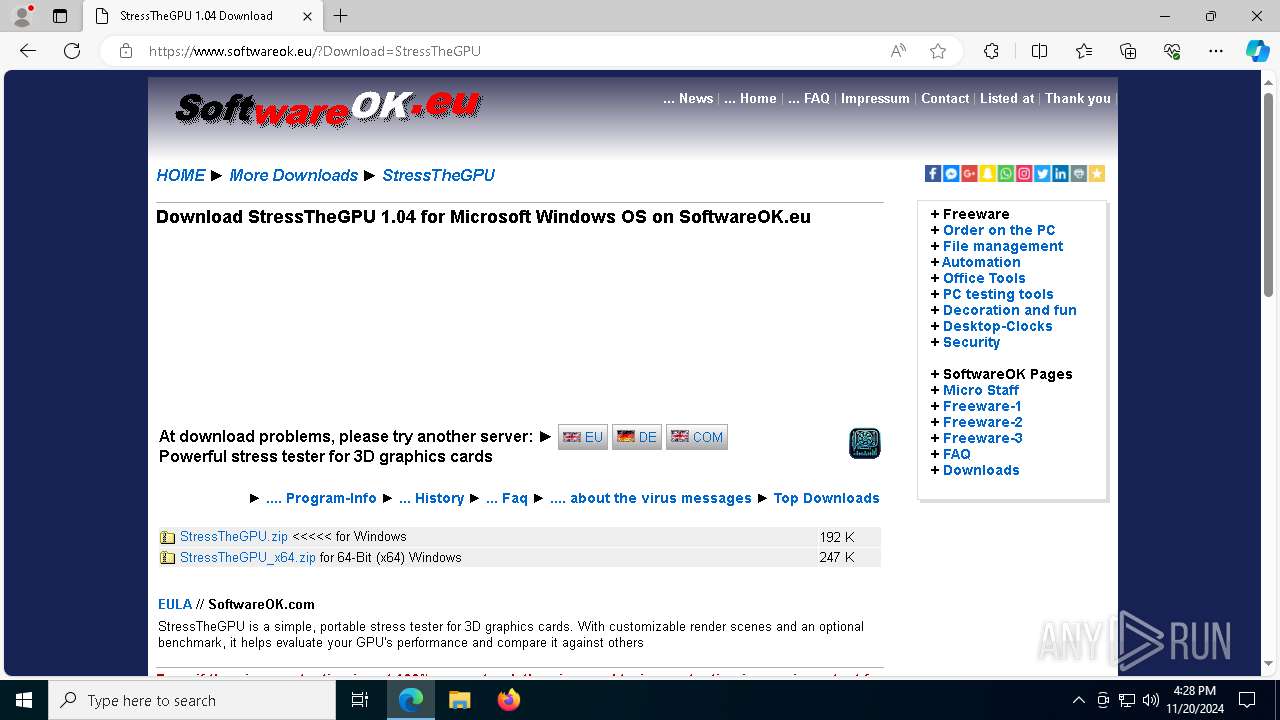
Task: Open StressTheGPU breadcrumb link
Action: (x=438, y=175)
